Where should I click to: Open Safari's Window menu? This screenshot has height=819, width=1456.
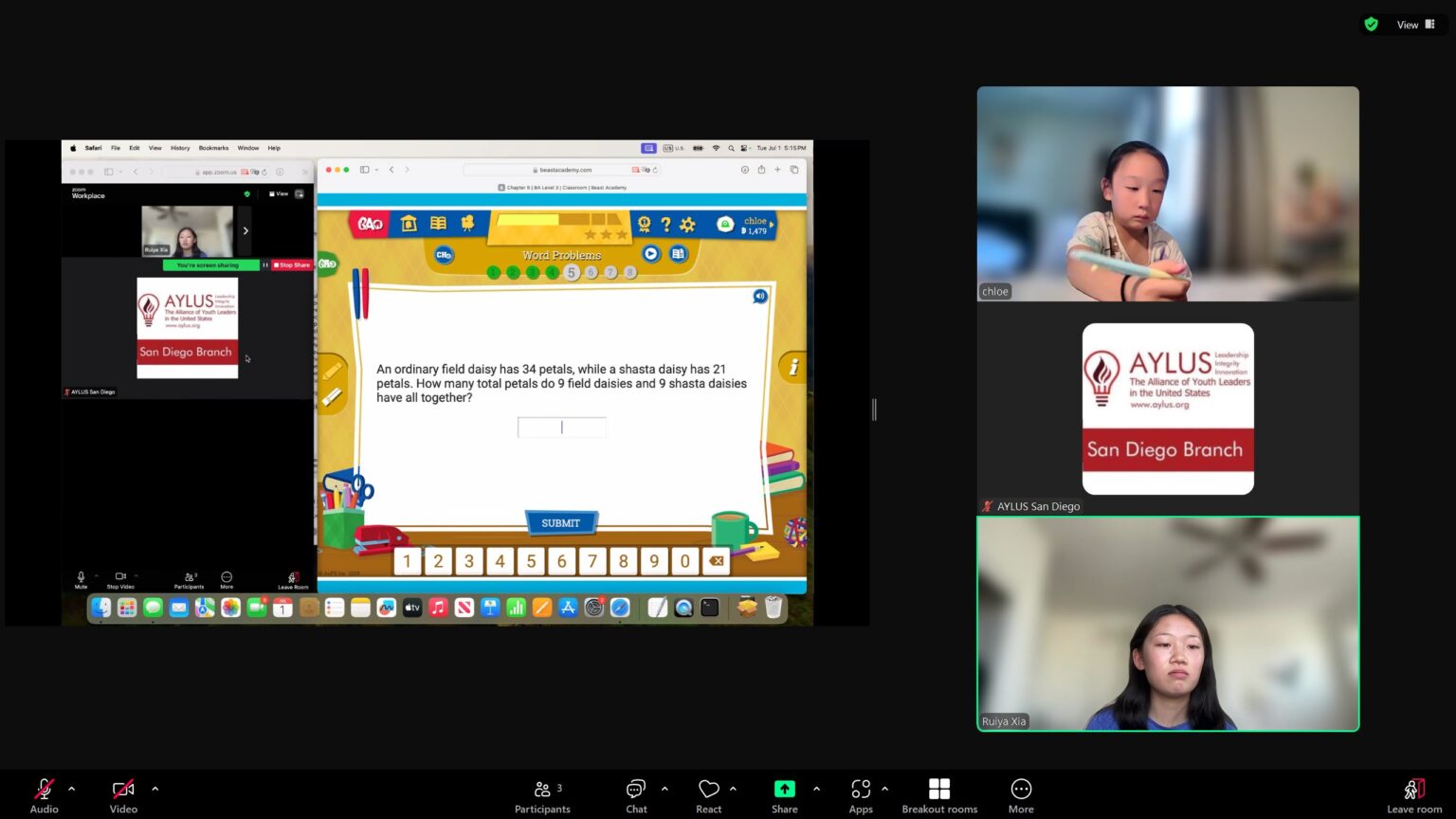[248, 148]
